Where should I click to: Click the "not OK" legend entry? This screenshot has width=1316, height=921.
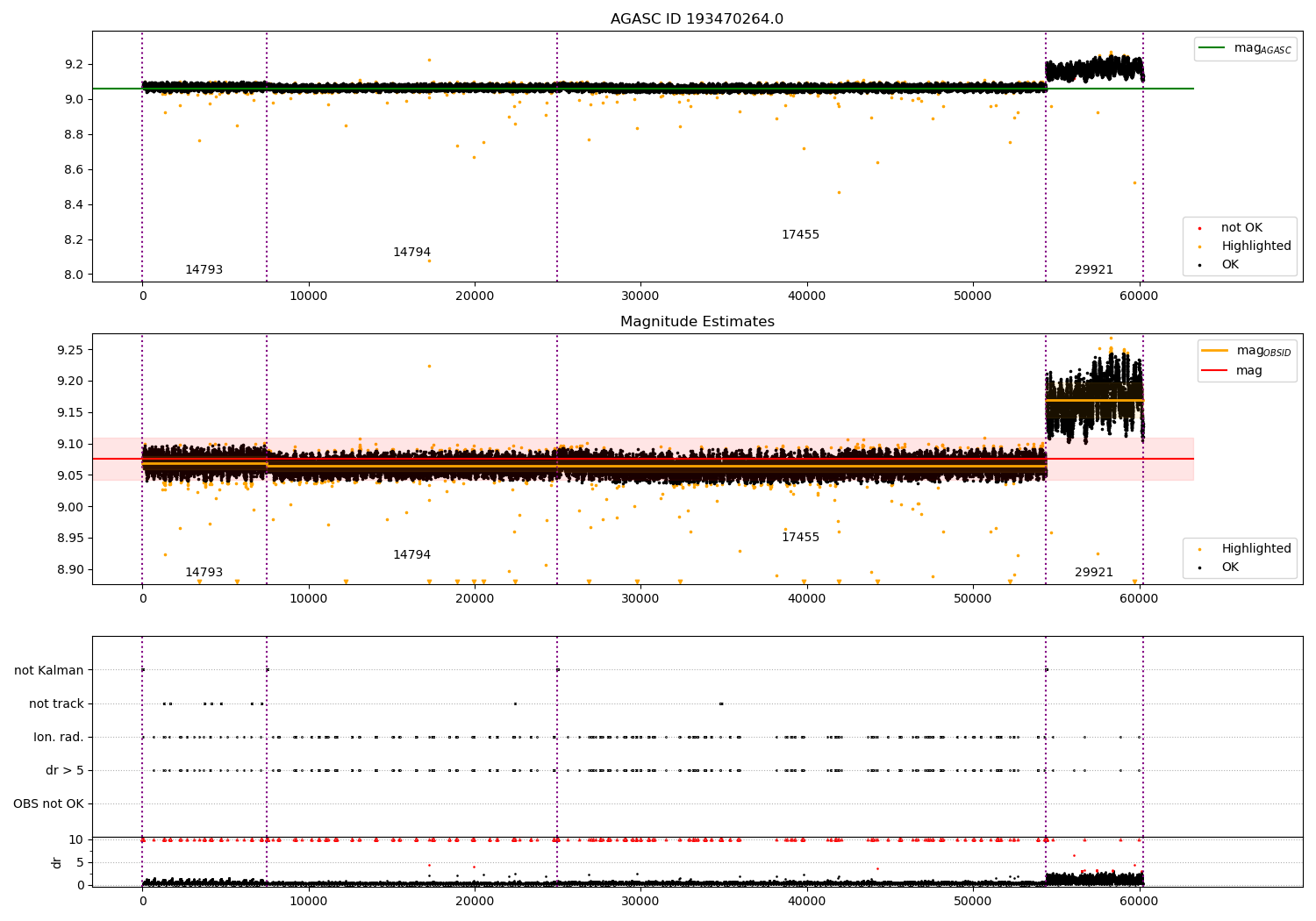click(1241, 228)
